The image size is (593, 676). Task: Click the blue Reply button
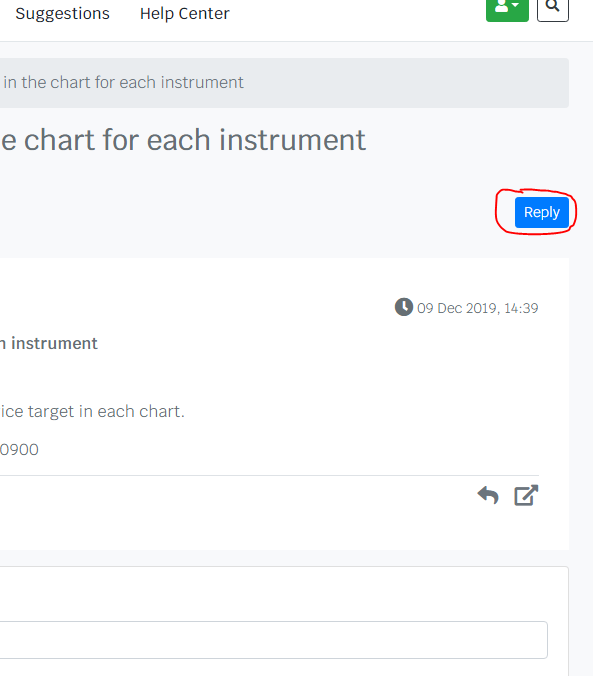coord(542,212)
